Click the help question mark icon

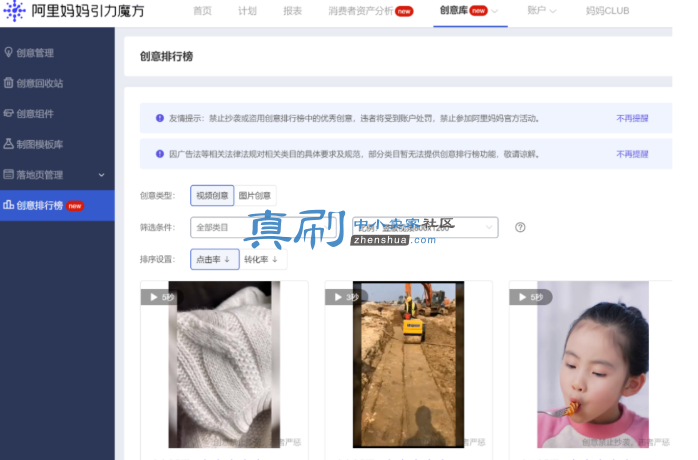pos(520,228)
